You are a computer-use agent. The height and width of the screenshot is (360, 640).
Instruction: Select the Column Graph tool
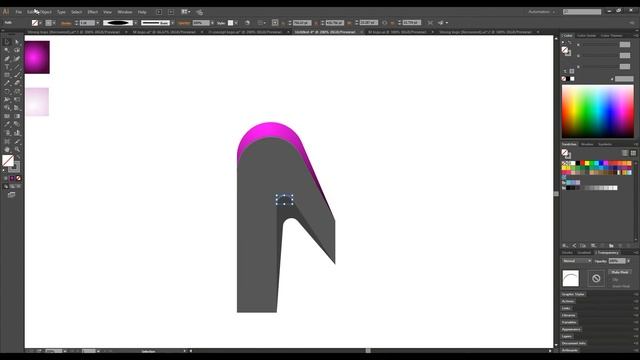pos(17,133)
